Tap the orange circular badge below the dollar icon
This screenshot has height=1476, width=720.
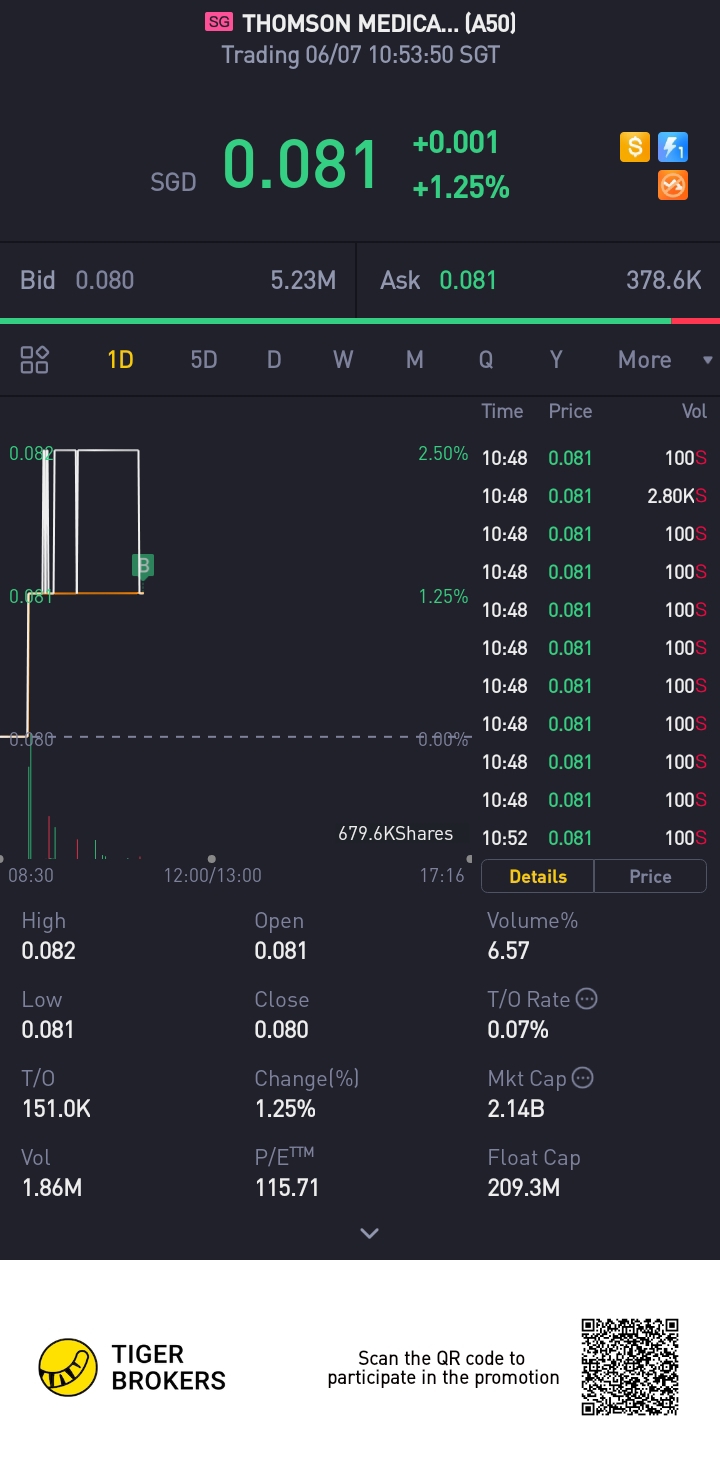pyautogui.click(x=673, y=186)
